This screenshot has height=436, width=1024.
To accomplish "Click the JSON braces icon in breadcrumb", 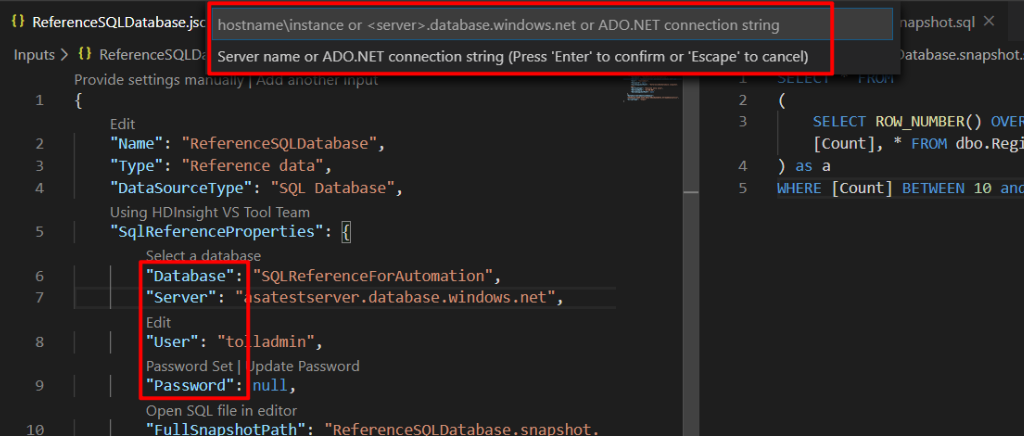I will 84,54.
